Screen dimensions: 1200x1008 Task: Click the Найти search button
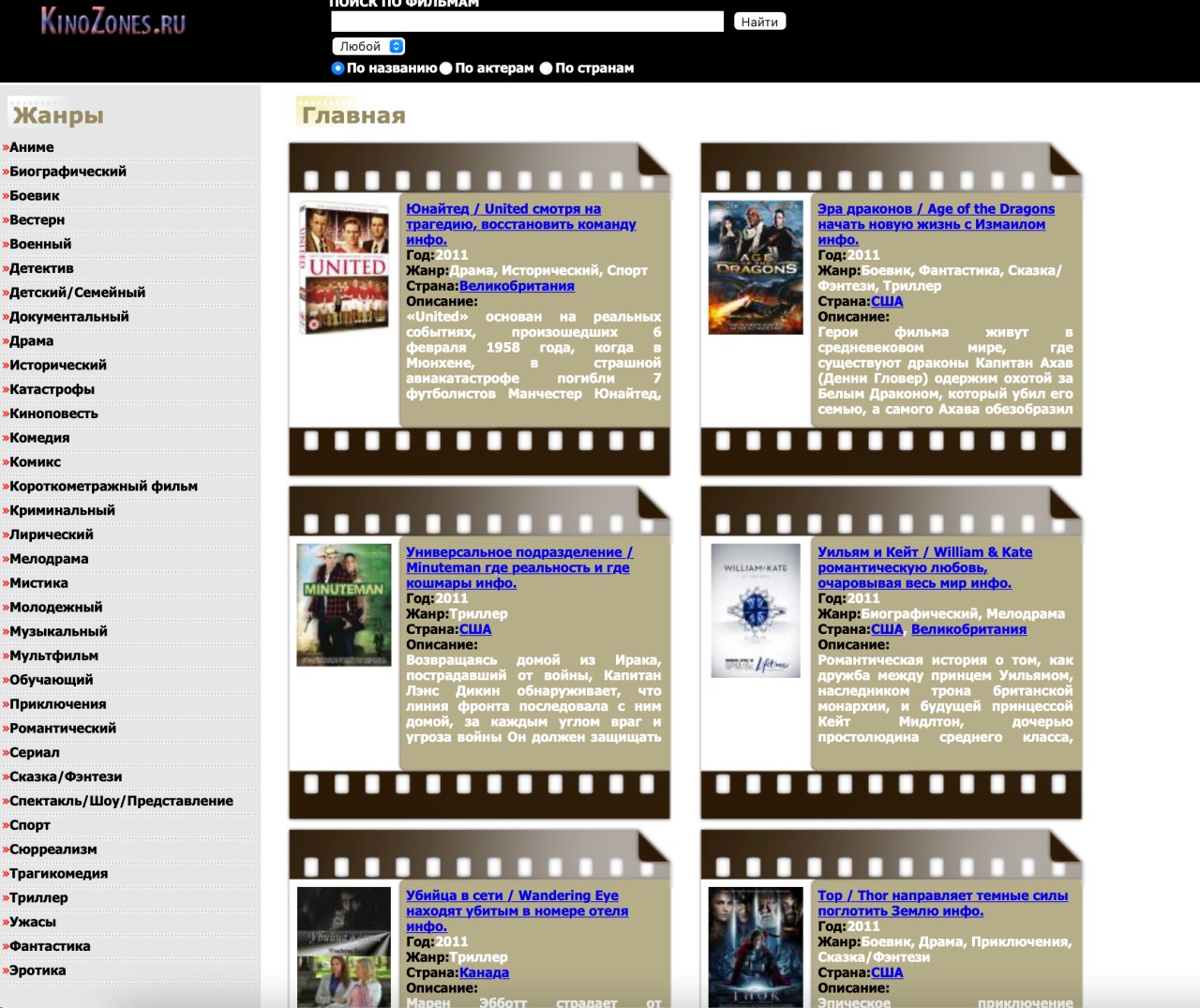click(759, 22)
